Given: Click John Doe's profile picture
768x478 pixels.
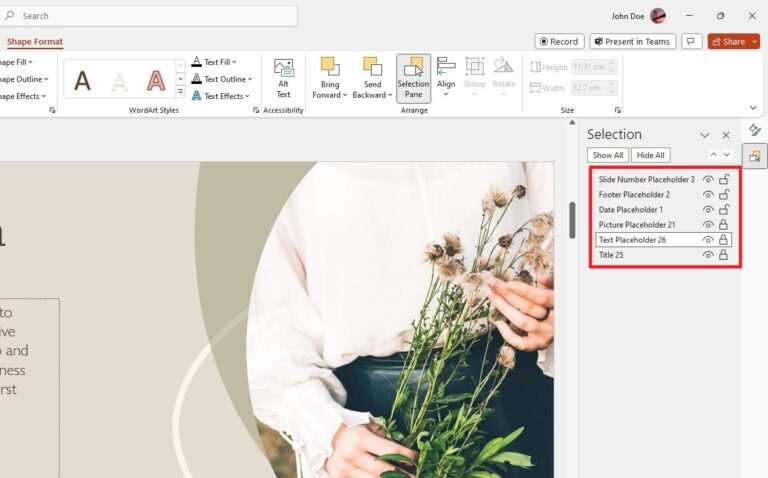Looking at the screenshot, I should 658,16.
